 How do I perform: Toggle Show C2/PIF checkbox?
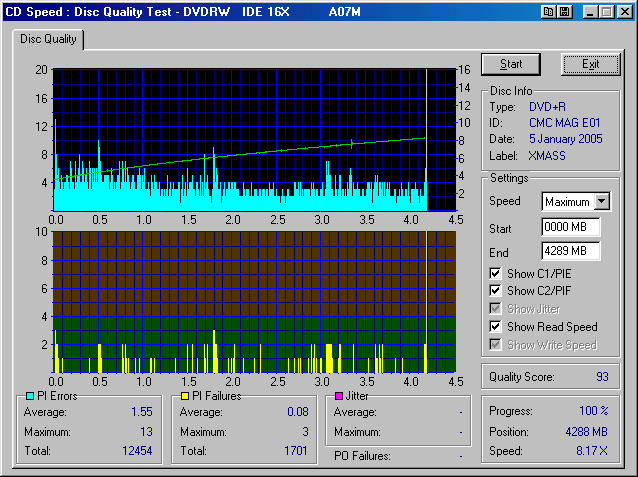pyautogui.click(x=495, y=291)
